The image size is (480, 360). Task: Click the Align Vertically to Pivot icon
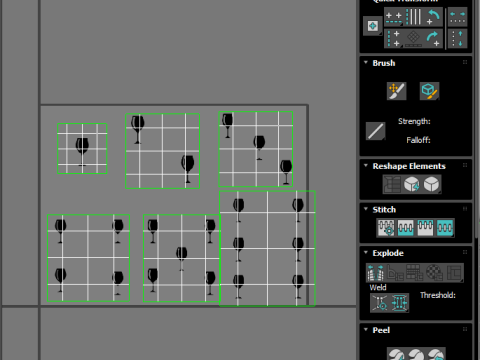click(394, 39)
